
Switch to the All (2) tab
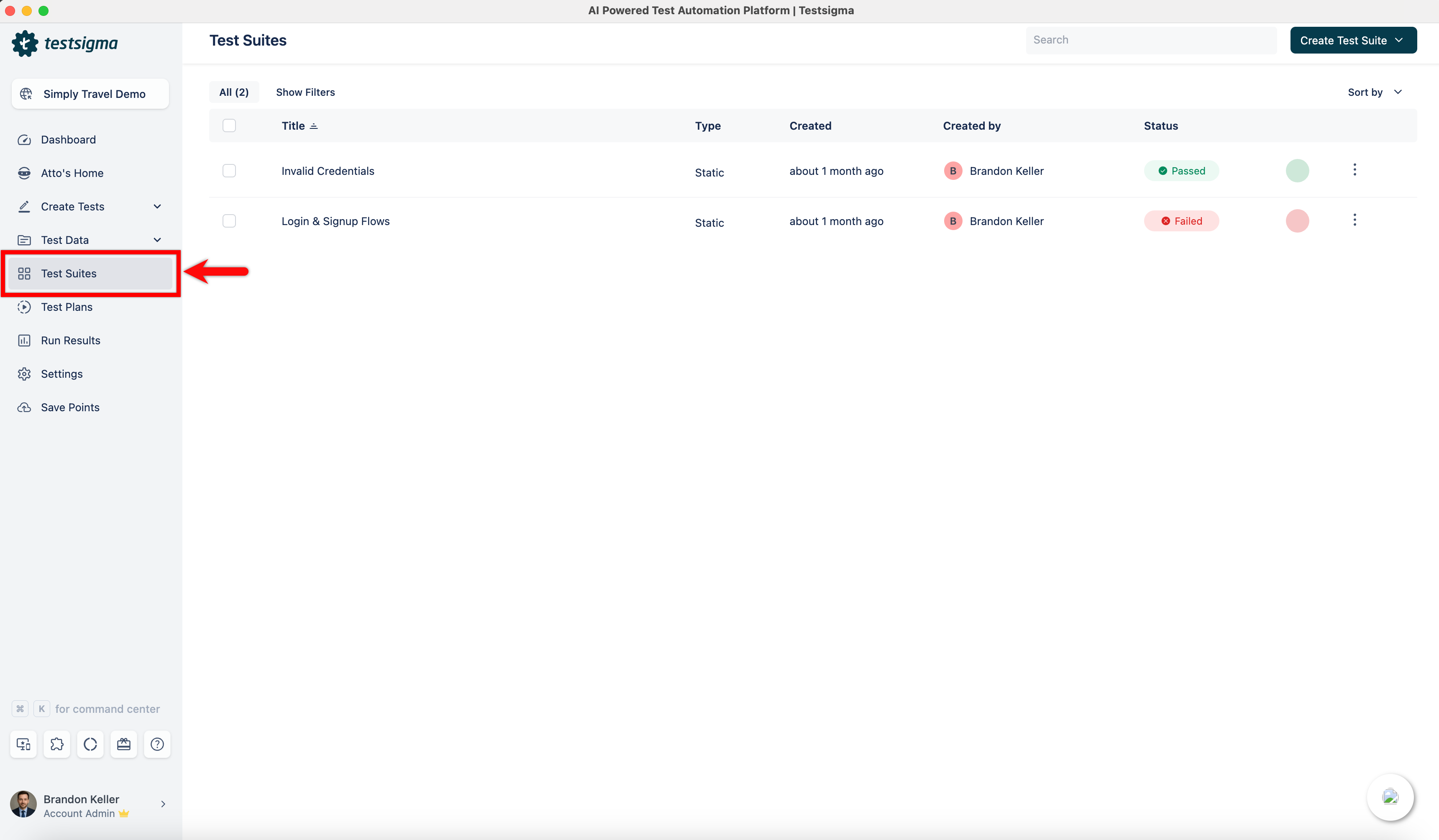pyautogui.click(x=233, y=92)
